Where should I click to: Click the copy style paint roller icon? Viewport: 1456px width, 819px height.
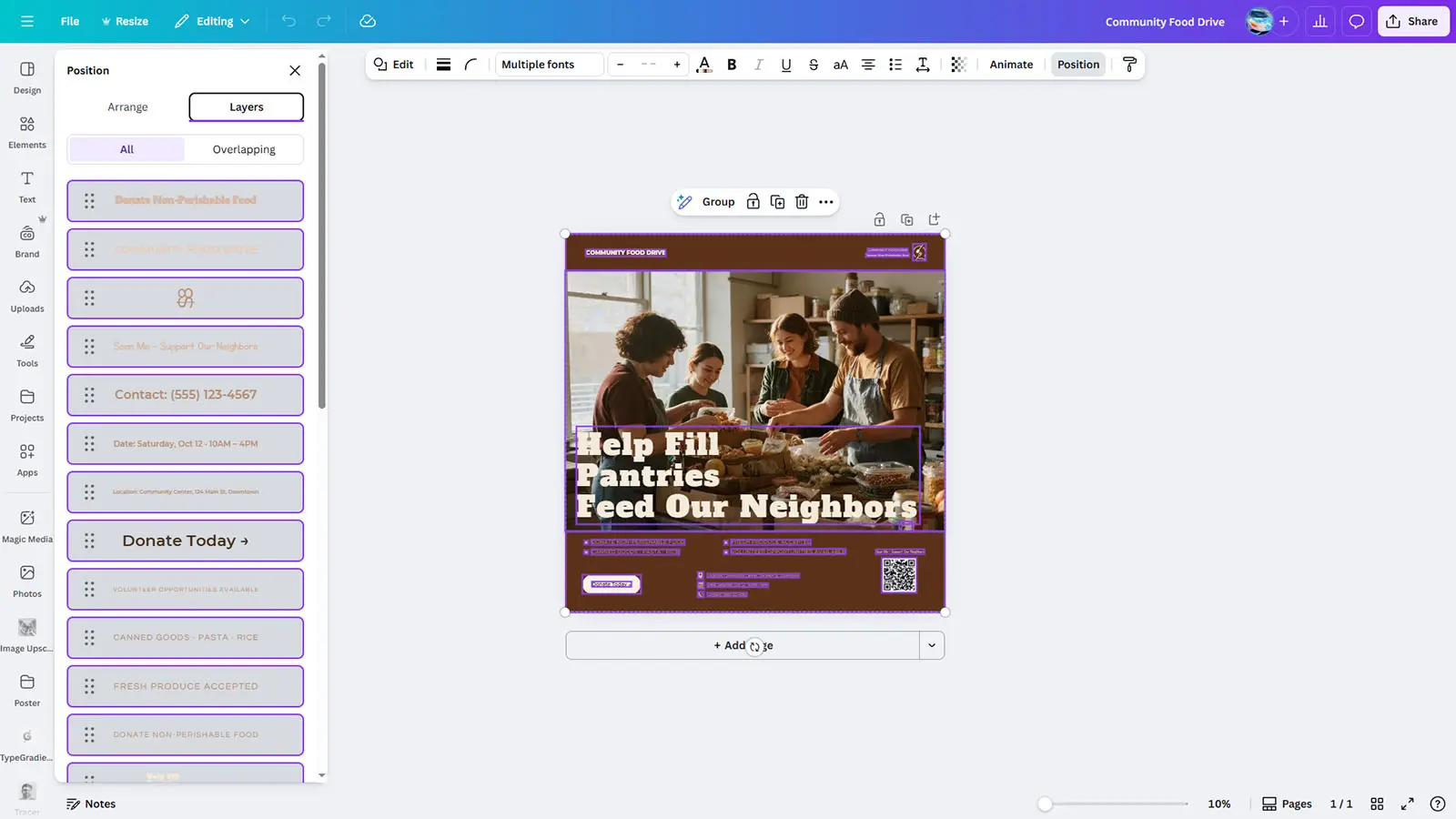coord(1129,65)
